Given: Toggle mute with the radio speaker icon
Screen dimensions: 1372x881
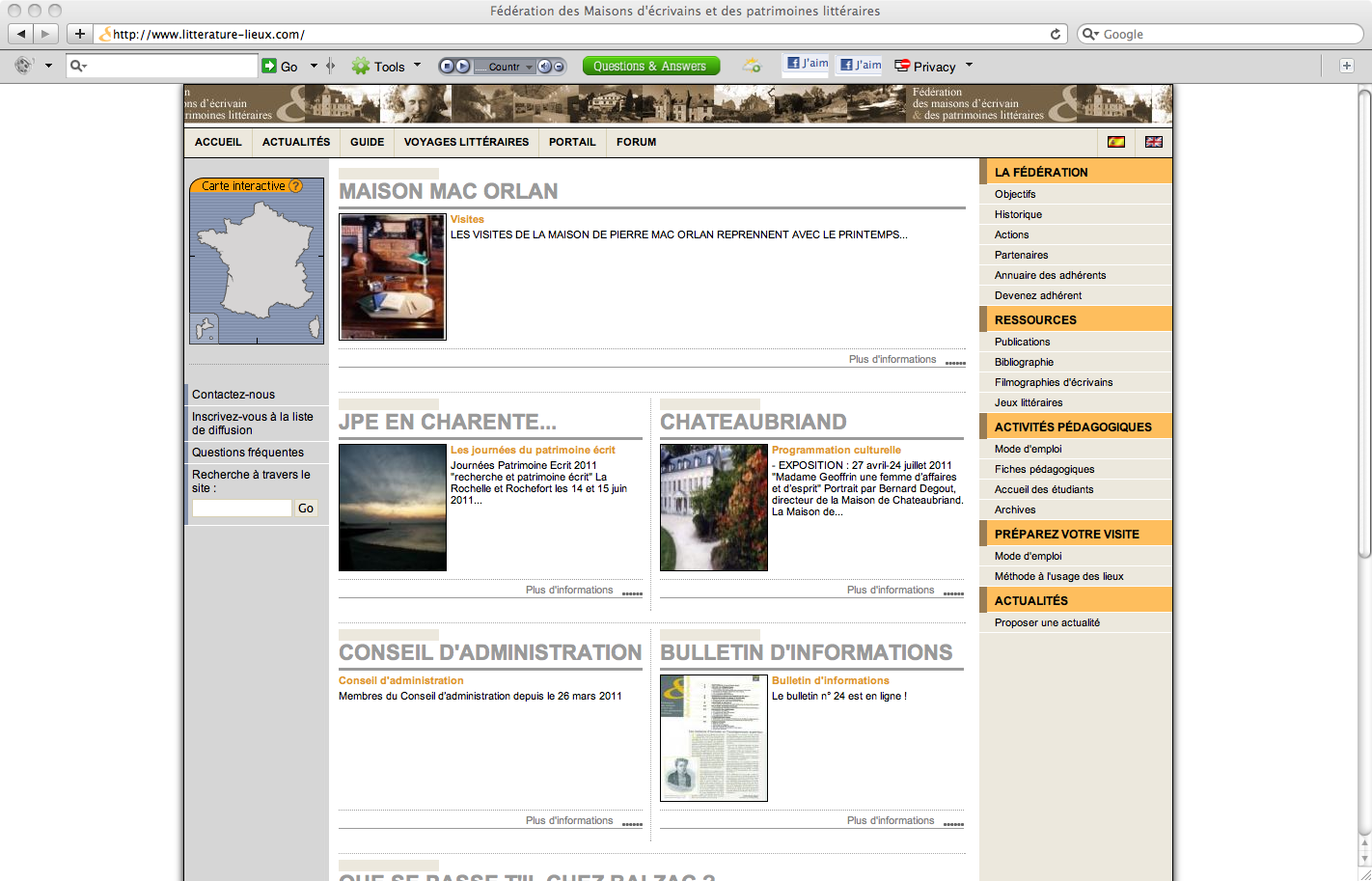Looking at the screenshot, I should click(x=545, y=67).
